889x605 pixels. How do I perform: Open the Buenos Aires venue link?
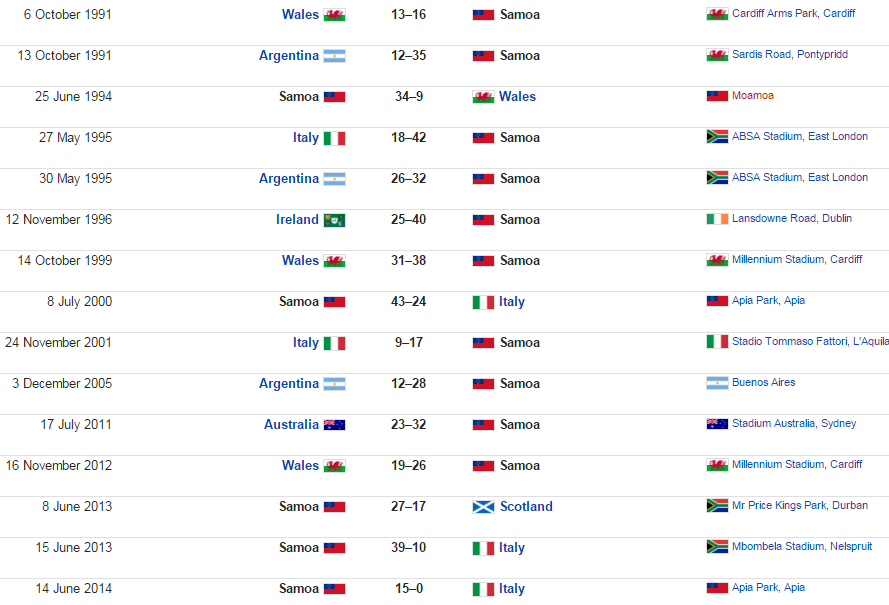point(763,383)
